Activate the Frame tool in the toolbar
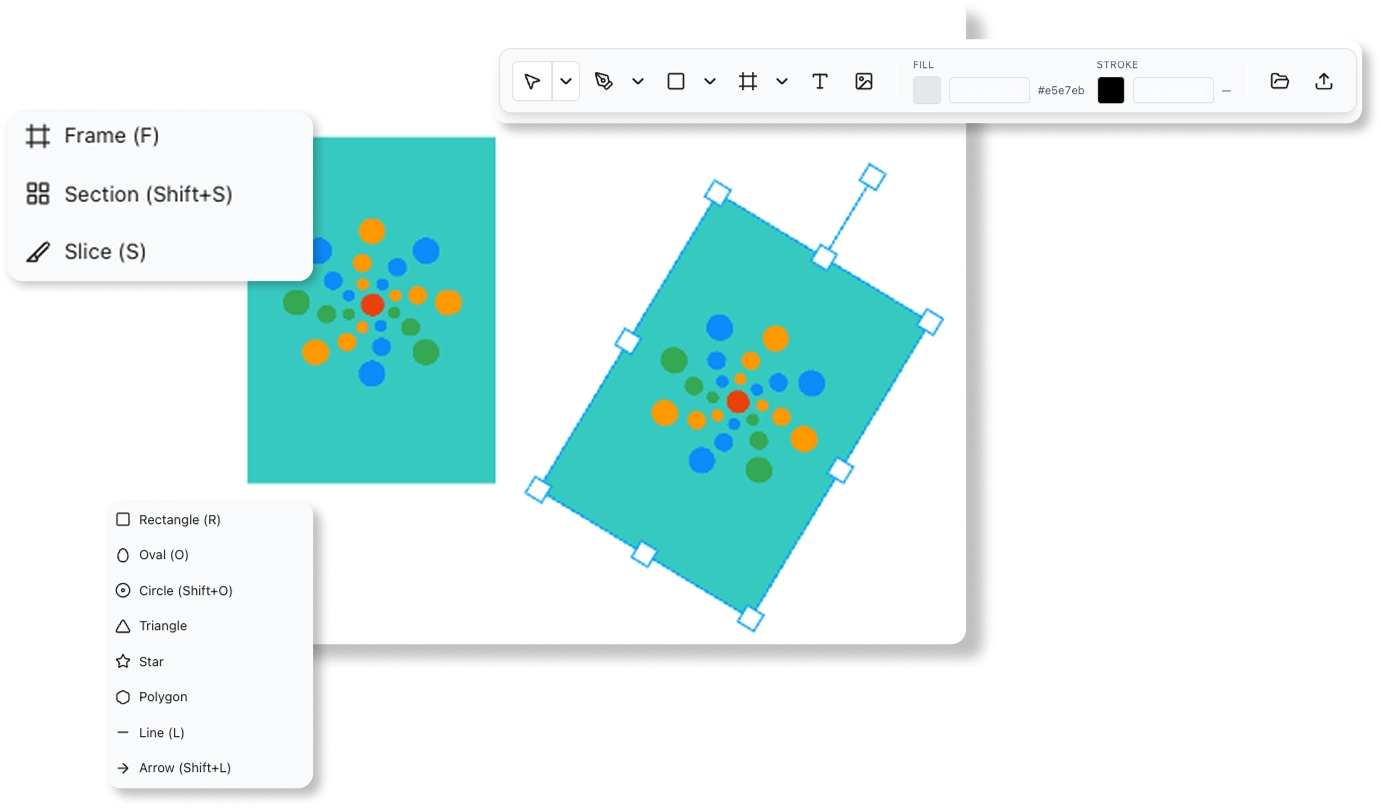 click(747, 81)
